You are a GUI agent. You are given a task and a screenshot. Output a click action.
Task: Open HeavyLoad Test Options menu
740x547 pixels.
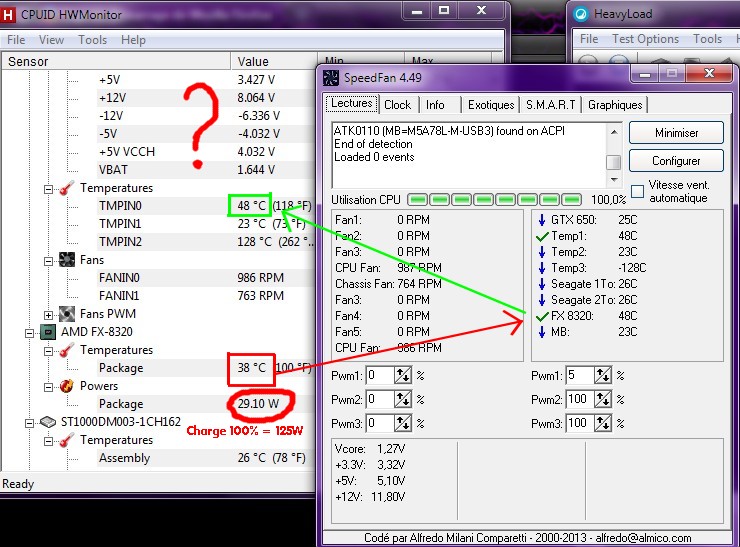click(645, 39)
